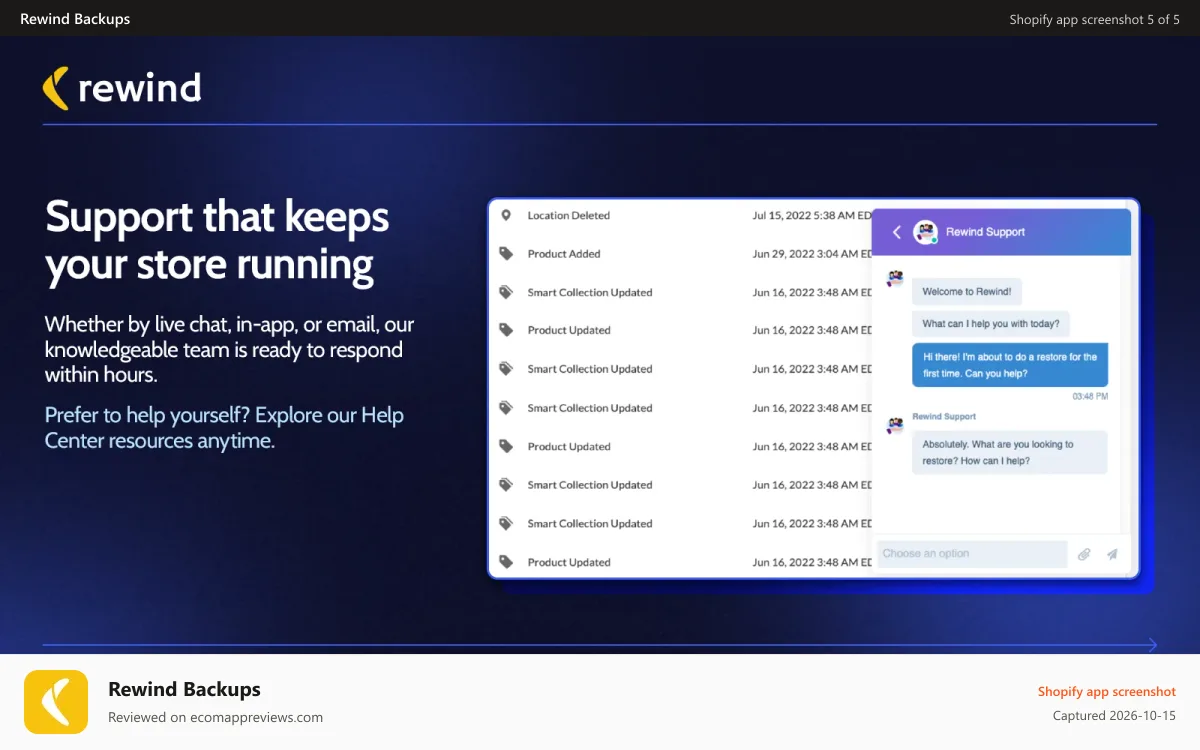The image size is (1200, 750).
Task: Click the paper-plane send icon in the chat
Action: 1112,554
